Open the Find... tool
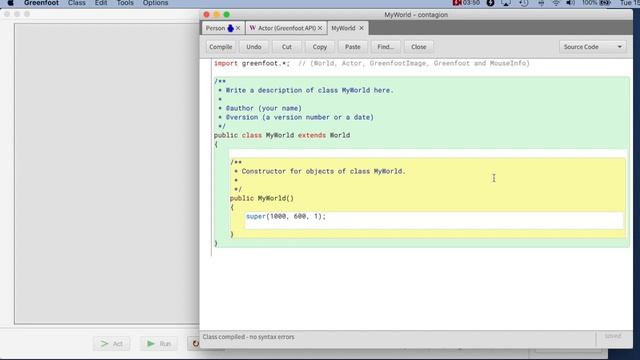640x360 pixels. (x=385, y=47)
